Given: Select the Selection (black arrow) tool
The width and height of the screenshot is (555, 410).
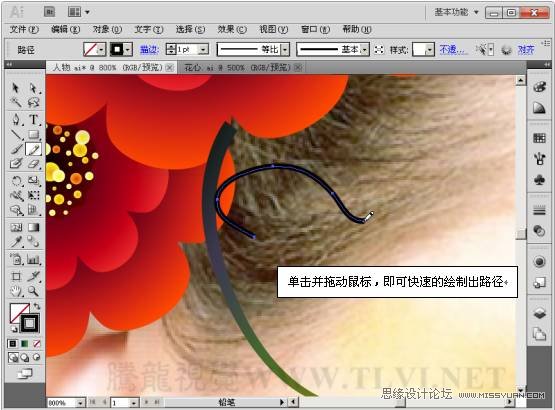Looking at the screenshot, I should click(x=16, y=88).
